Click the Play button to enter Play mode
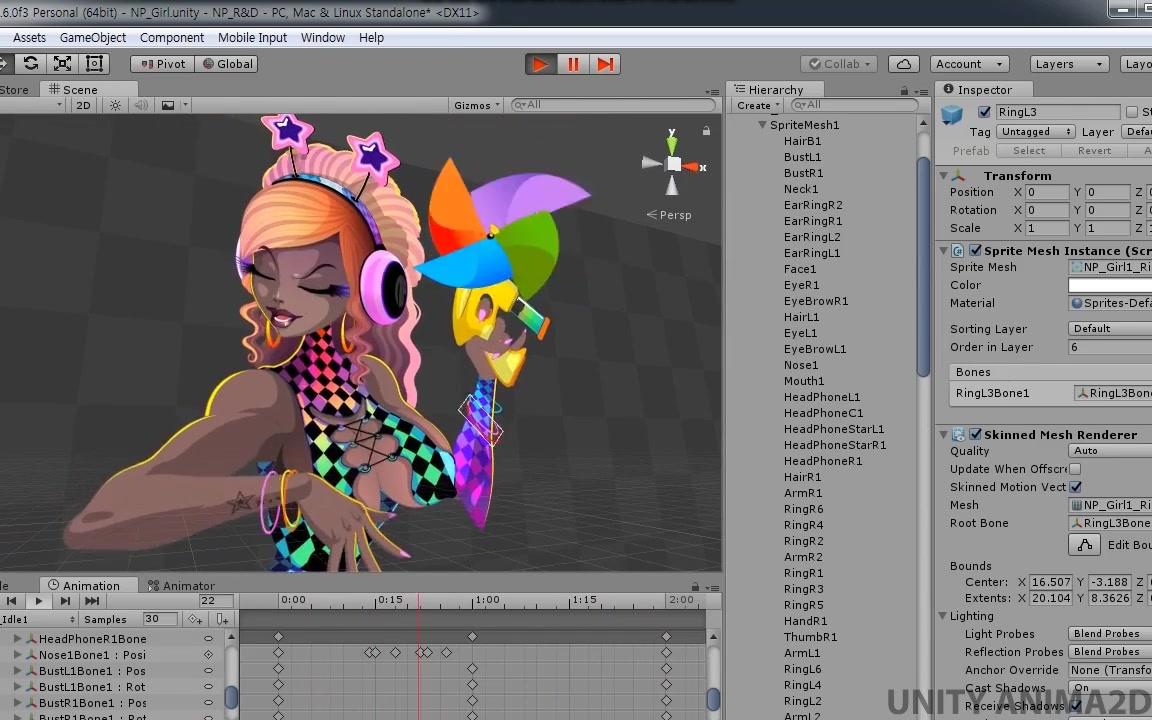This screenshot has height=720, width=1152. click(540, 63)
